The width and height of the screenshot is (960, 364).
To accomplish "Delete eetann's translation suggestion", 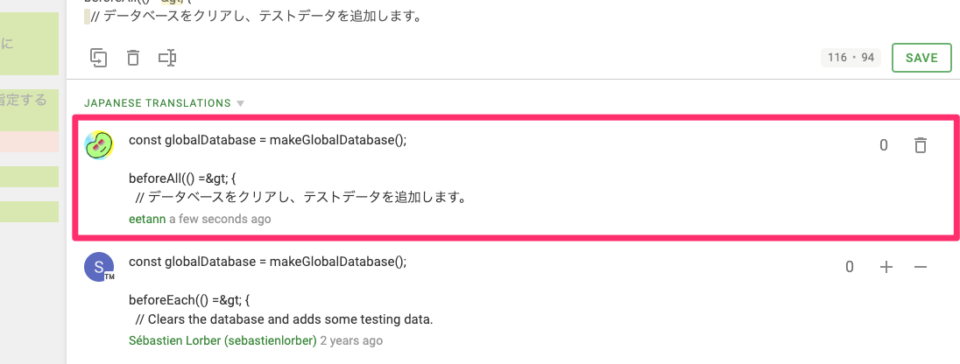I will 920,145.
